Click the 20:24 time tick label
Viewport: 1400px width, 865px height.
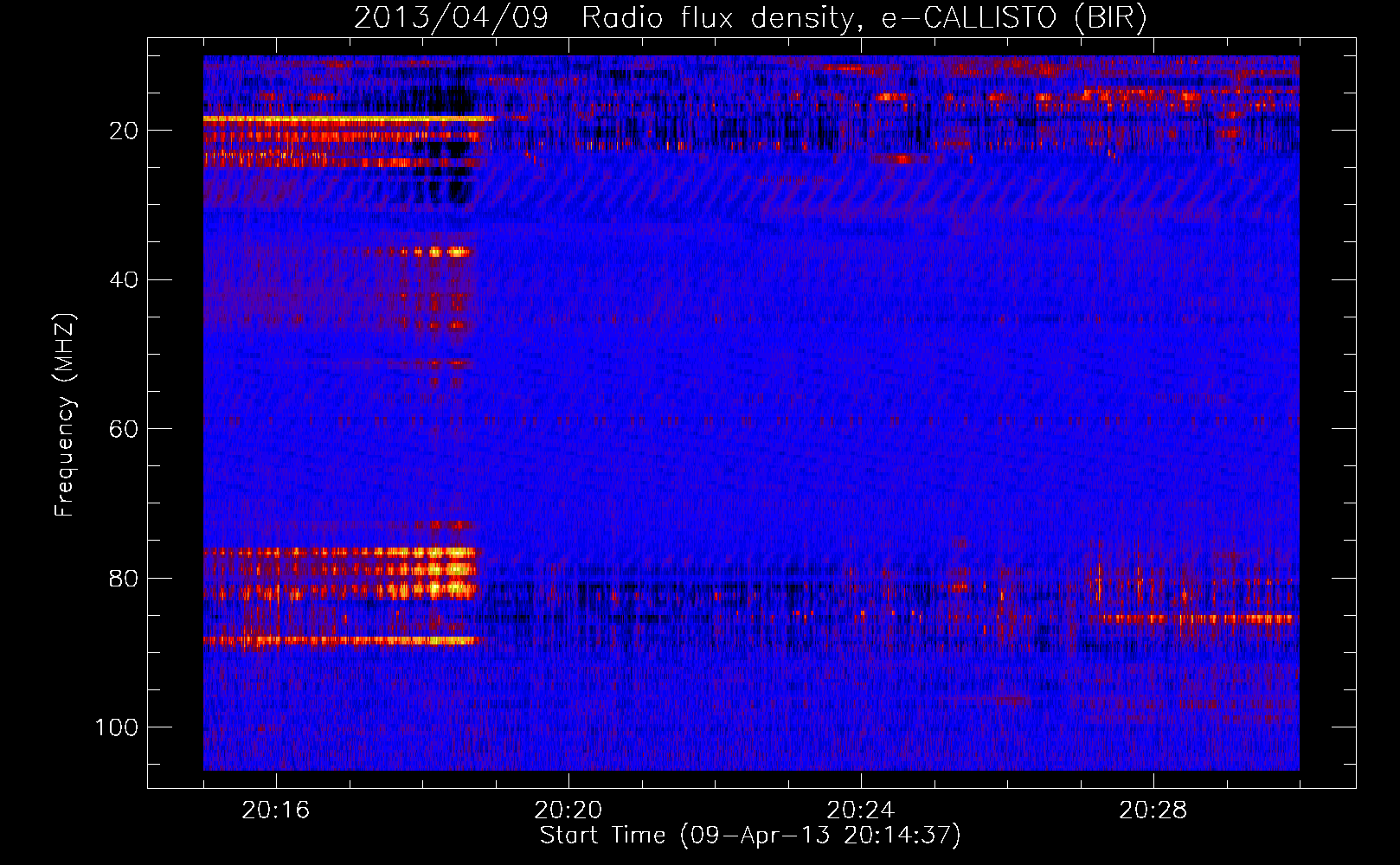[x=861, y=811]
